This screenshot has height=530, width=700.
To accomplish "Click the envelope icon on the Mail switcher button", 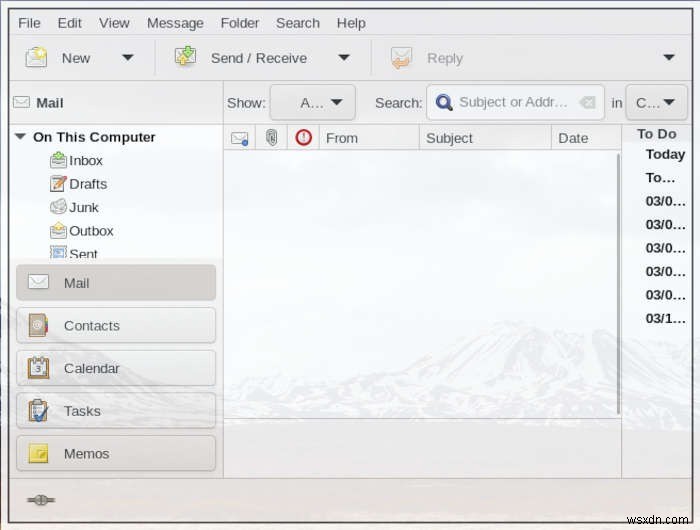I will [38, 282].
